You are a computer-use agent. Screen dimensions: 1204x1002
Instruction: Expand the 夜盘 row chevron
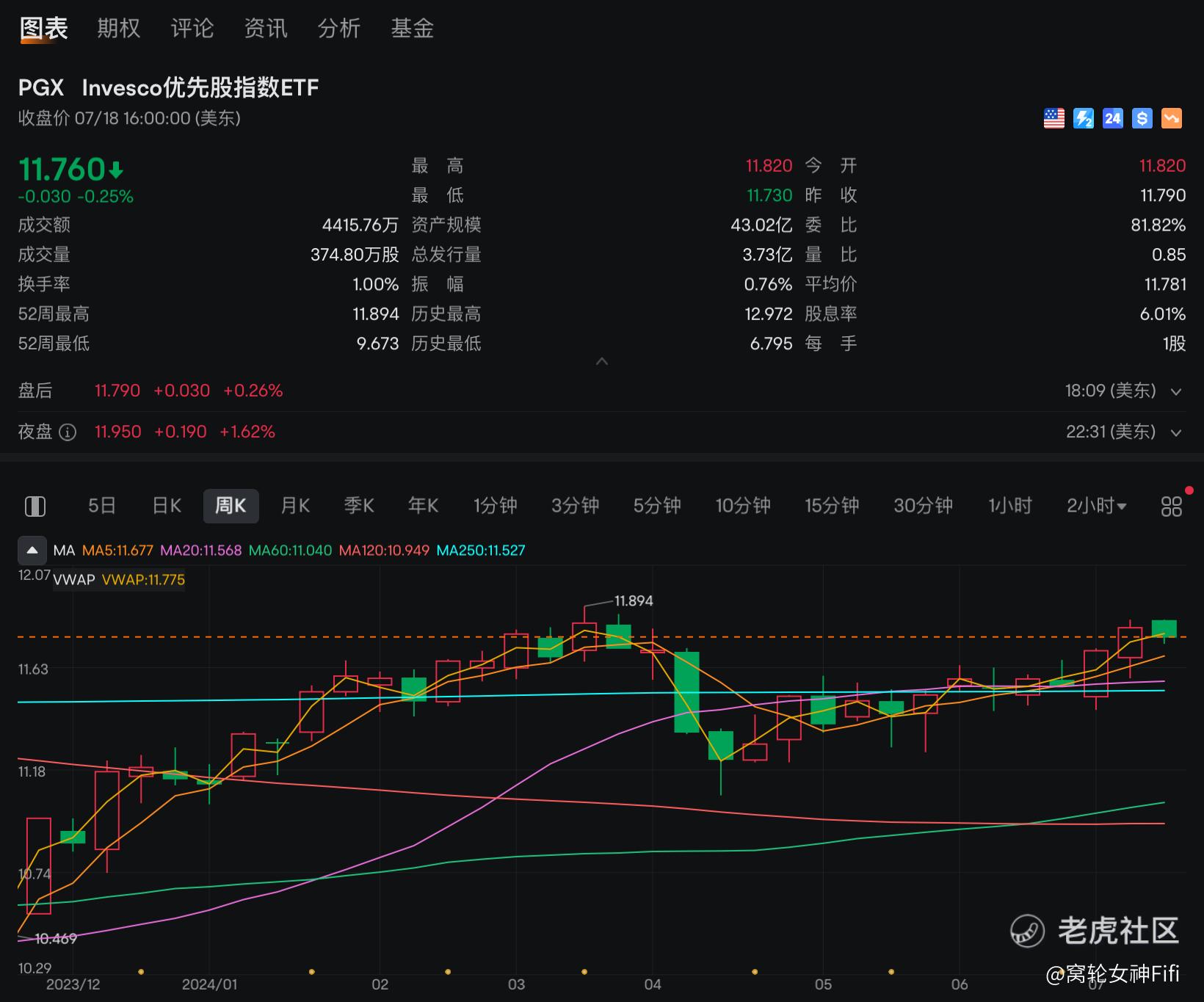click(x=1176, y=433)
